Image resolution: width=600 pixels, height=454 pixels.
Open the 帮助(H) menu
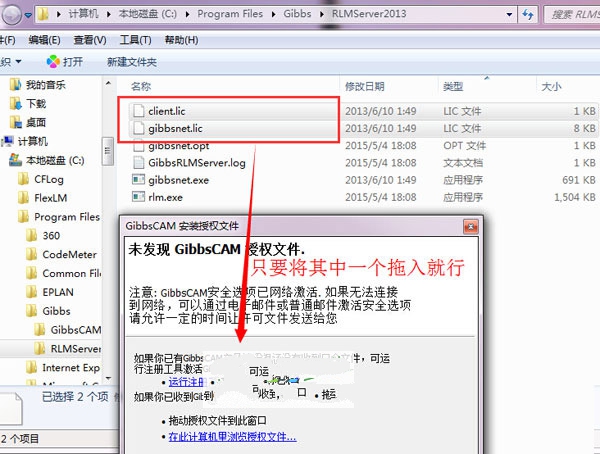point(181,40)
